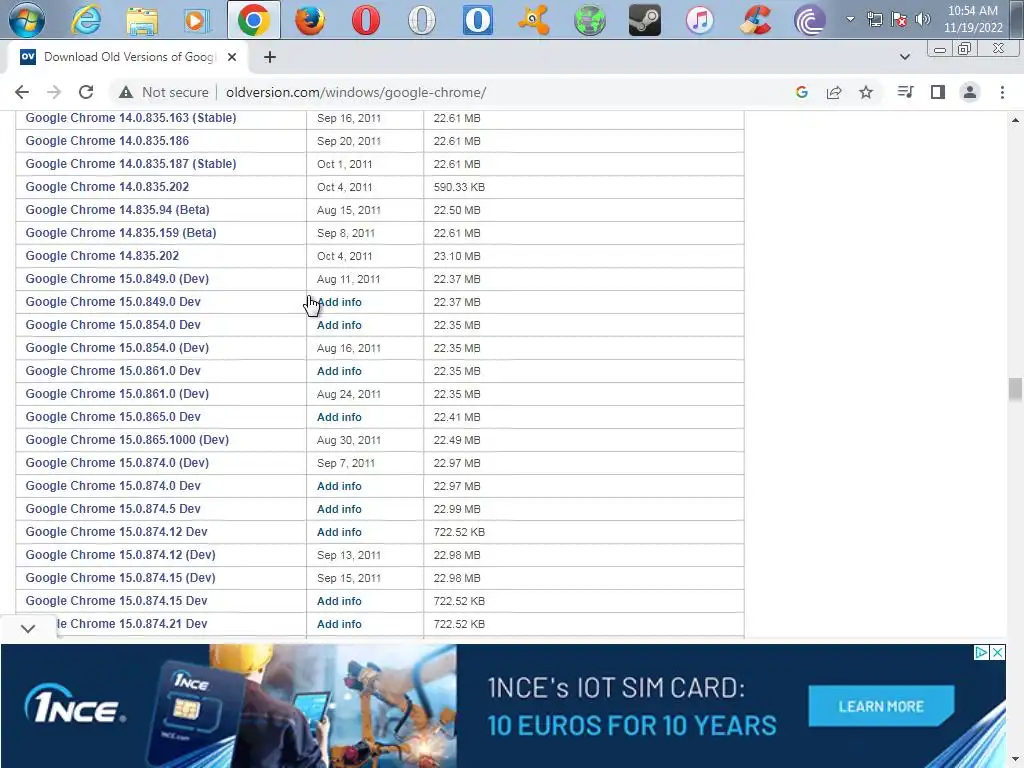Viewport: 1024px width, 768px height.
Task: Open Windows Media Player taskbar icon
Action: coord(197,20)
